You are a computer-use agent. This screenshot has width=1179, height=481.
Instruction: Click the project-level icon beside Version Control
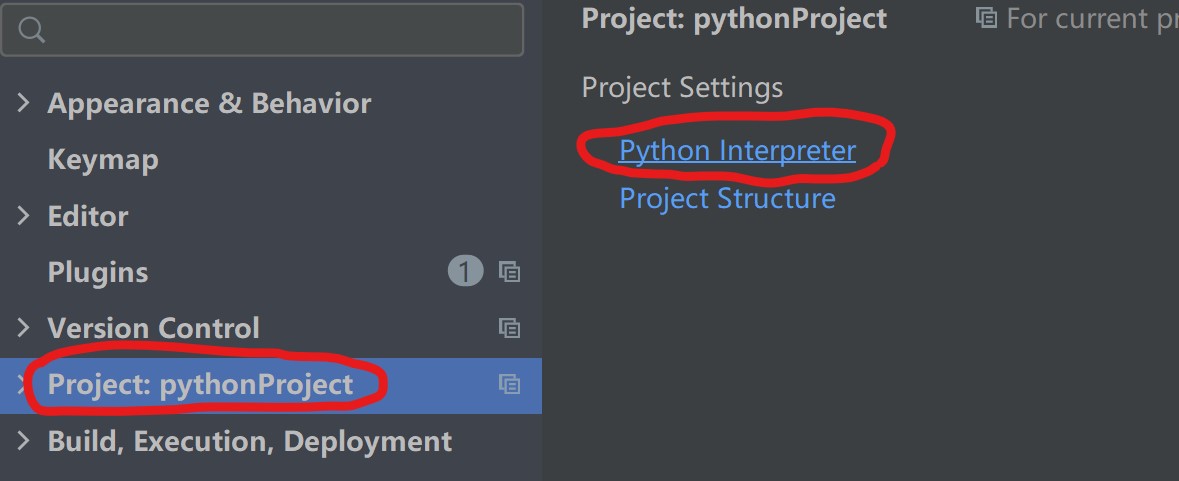[510, 328]
